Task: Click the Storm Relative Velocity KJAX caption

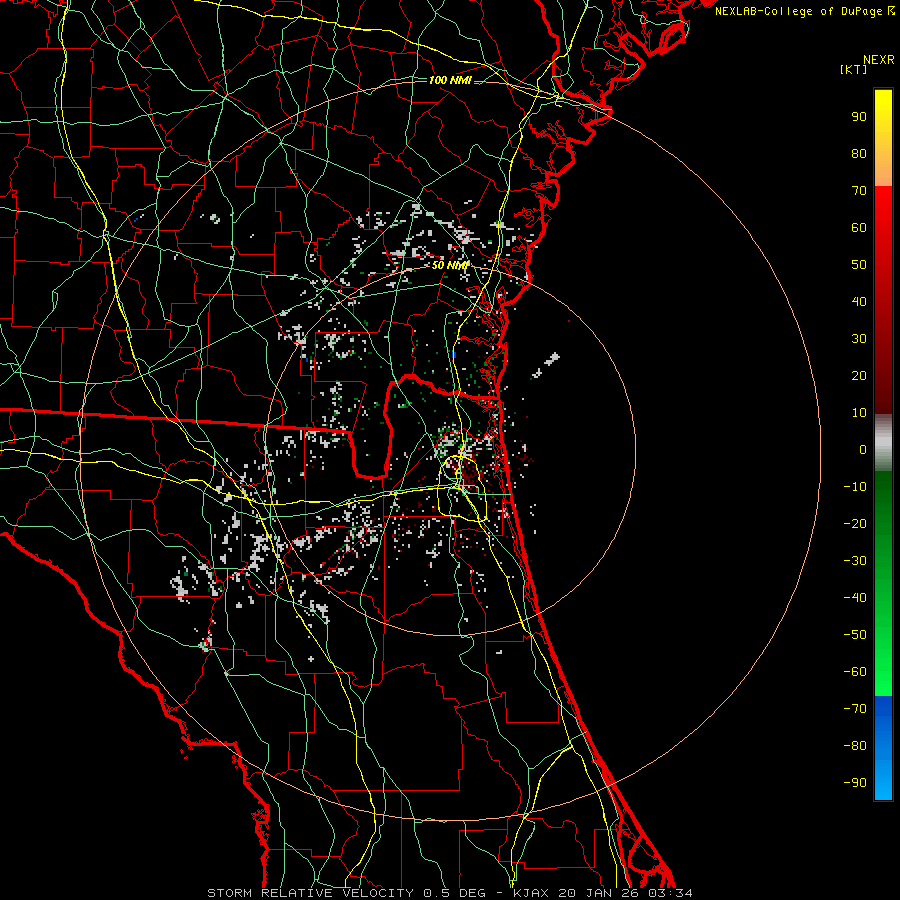Action: tap(450, 893)
